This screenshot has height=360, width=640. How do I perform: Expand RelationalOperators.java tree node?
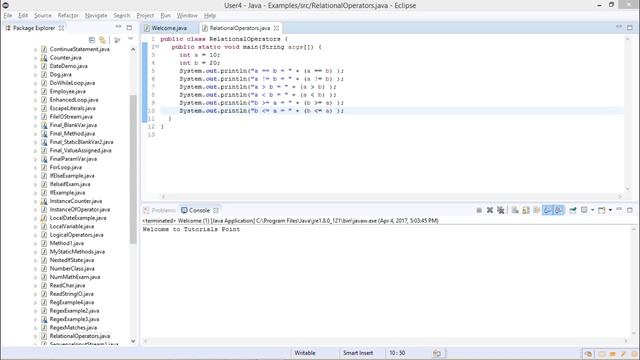[36, 336]
